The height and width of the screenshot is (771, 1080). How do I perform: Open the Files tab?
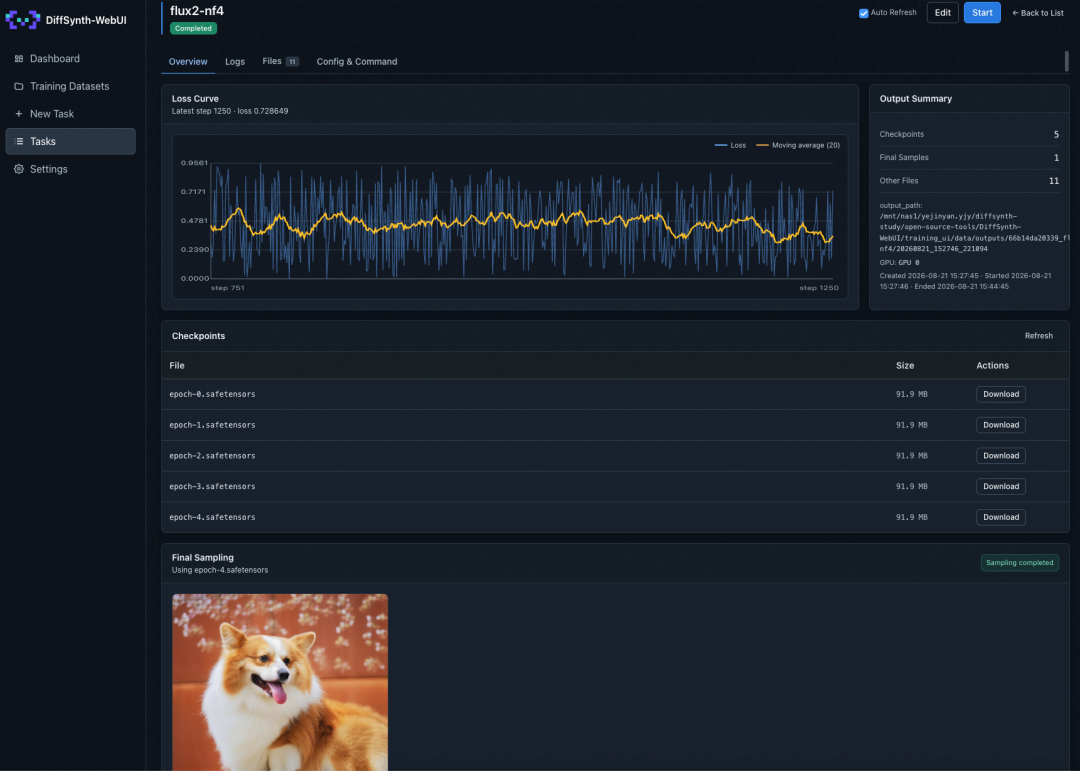point(280,61)
